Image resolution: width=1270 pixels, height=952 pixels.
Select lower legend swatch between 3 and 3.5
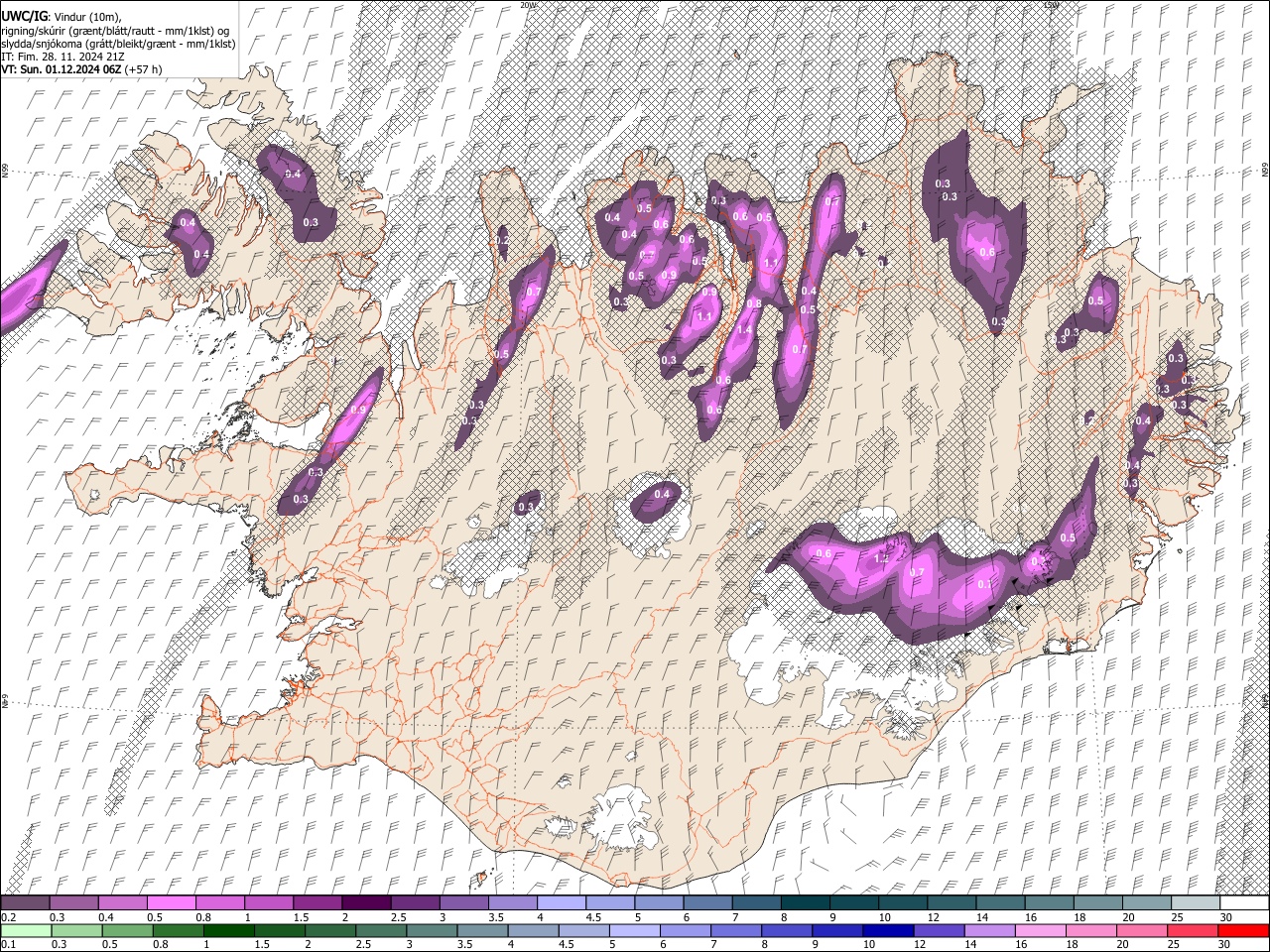[x=431, y=930]
